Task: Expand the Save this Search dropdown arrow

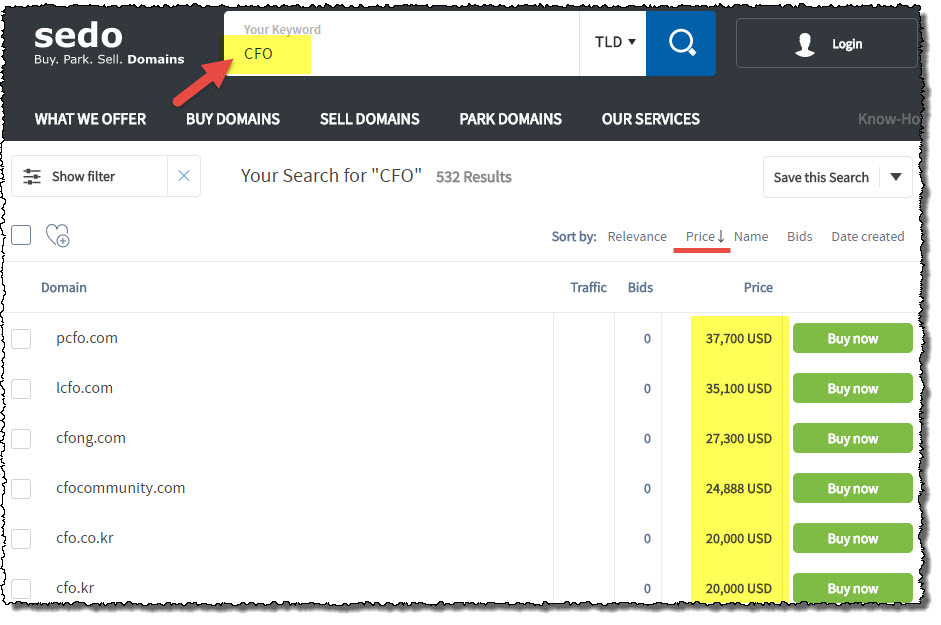Action: (x=896, y=177)
